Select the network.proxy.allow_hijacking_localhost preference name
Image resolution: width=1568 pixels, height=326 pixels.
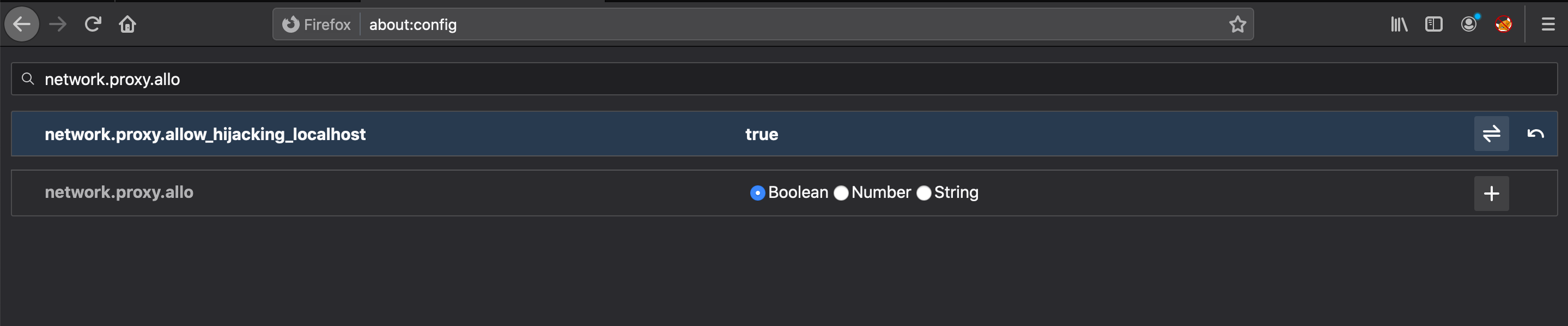(x=205, y=134)
